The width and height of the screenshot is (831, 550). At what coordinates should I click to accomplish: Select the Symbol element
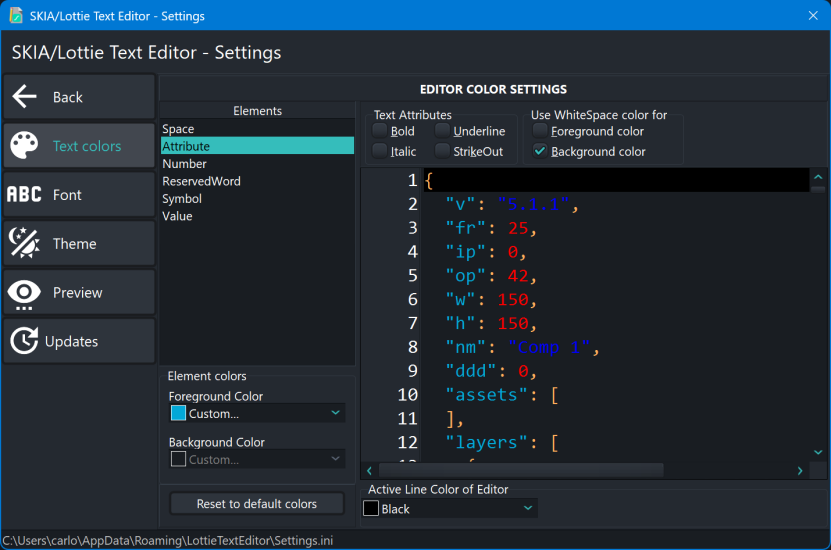pos(258,199)
